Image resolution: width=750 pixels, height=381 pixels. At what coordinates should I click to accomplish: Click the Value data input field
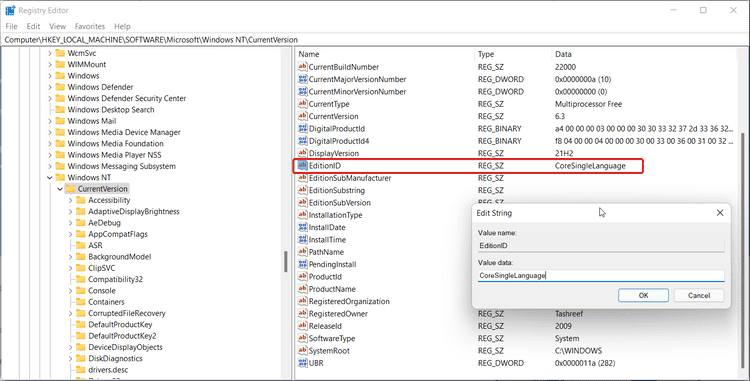pos(601,275)
